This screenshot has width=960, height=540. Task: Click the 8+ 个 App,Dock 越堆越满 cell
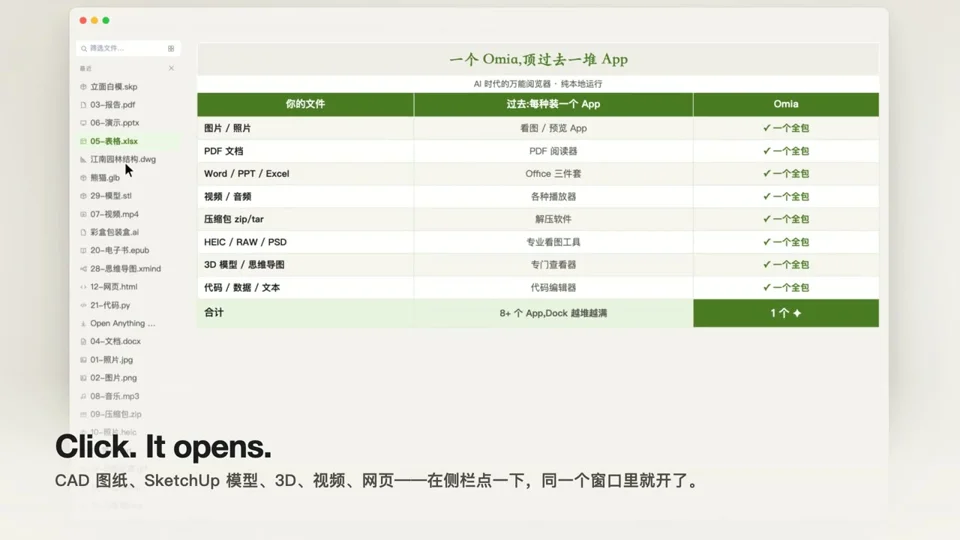553,313
